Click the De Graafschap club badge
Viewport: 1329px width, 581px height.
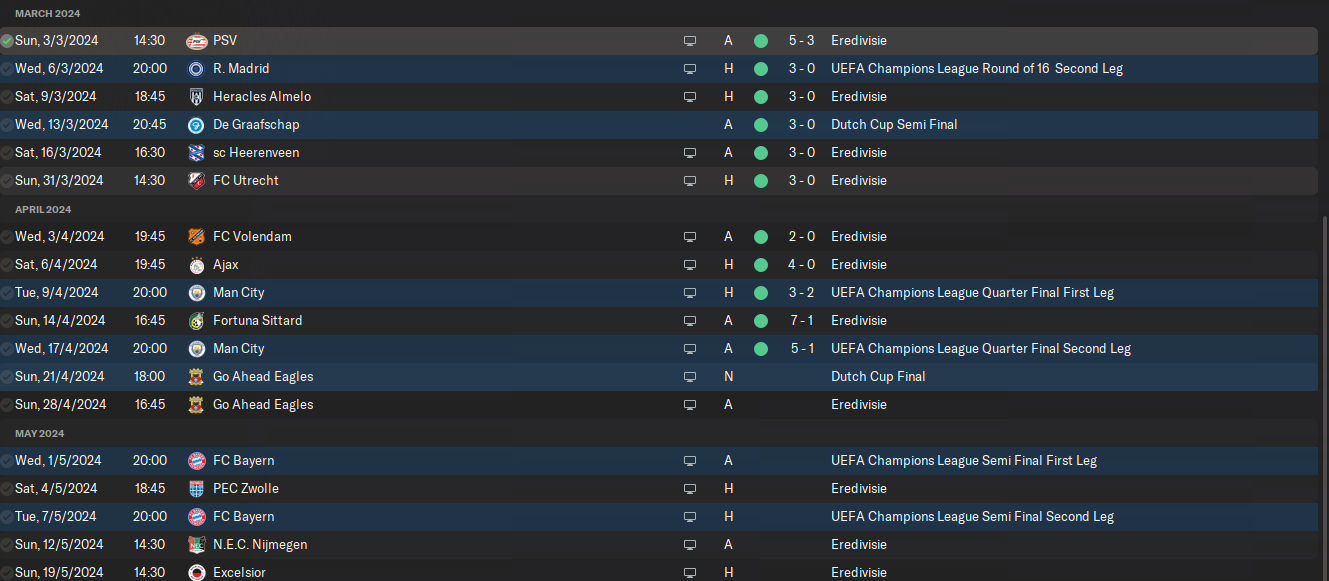click(x=196, y=125)
